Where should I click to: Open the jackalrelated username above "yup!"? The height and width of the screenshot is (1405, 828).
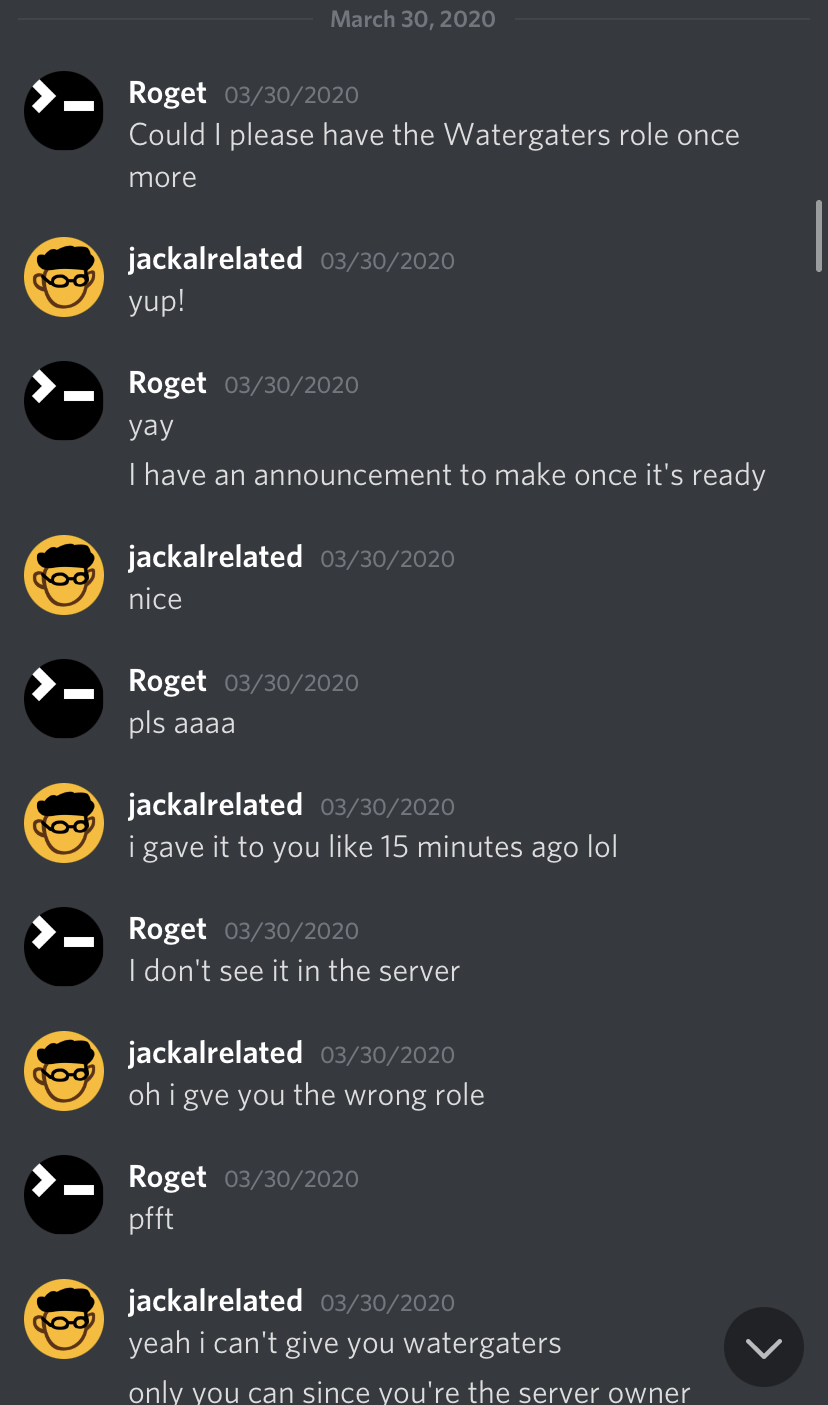point(216,259)
